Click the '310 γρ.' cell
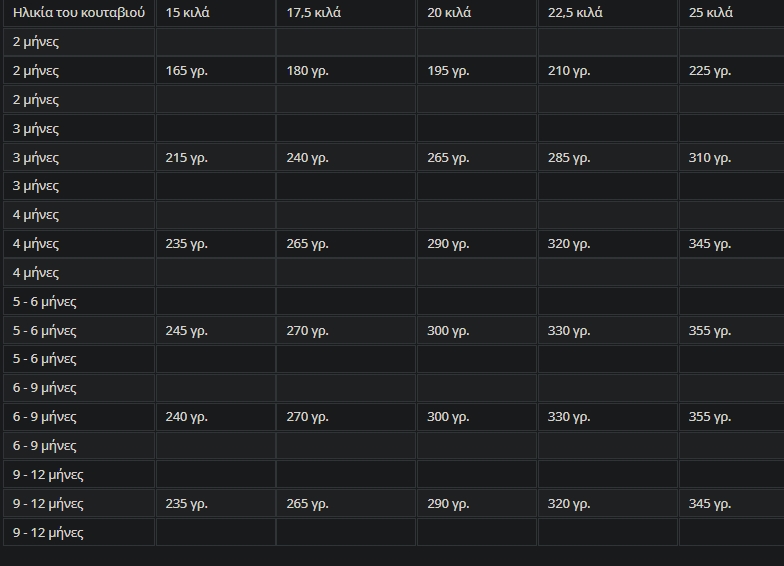 pos(732,158)
